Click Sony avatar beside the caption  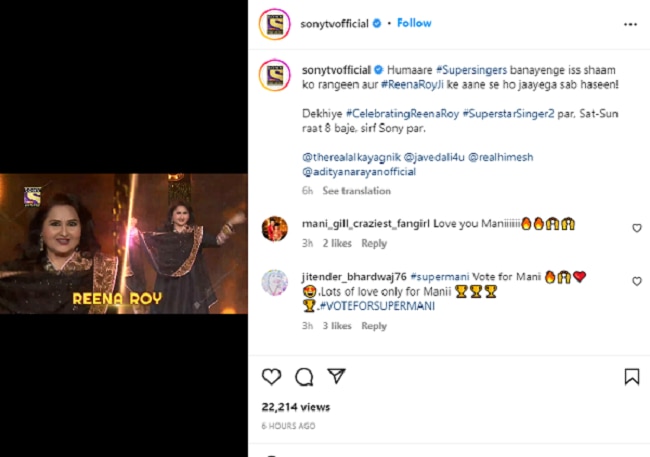coord(274,75)
